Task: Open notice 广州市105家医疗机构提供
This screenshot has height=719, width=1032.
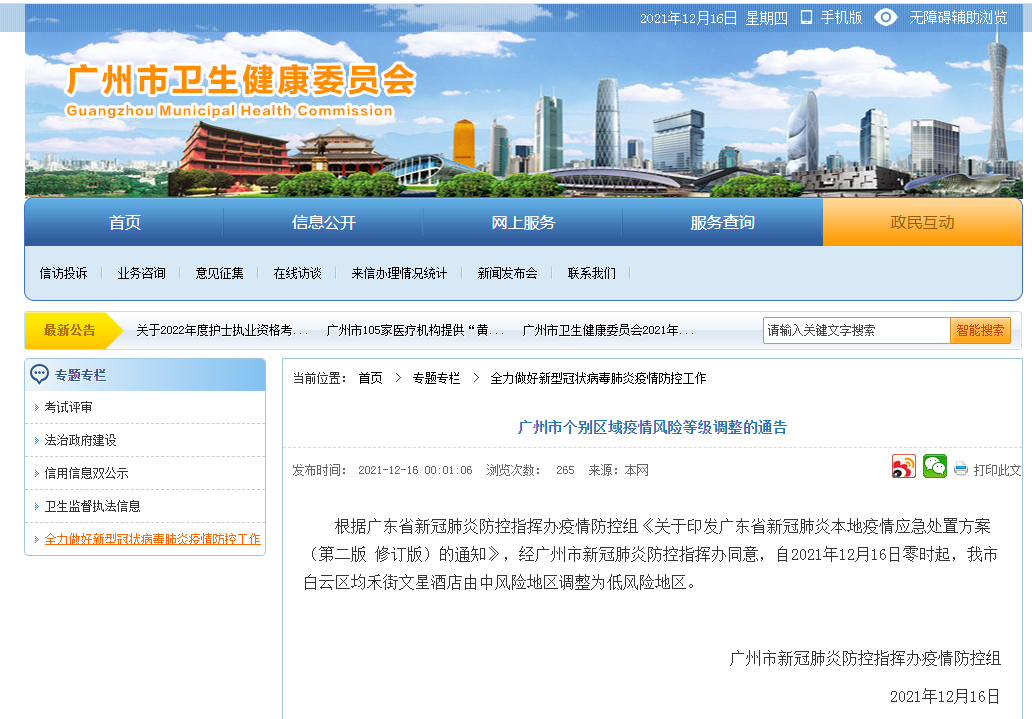Action: tap(415, 331)
